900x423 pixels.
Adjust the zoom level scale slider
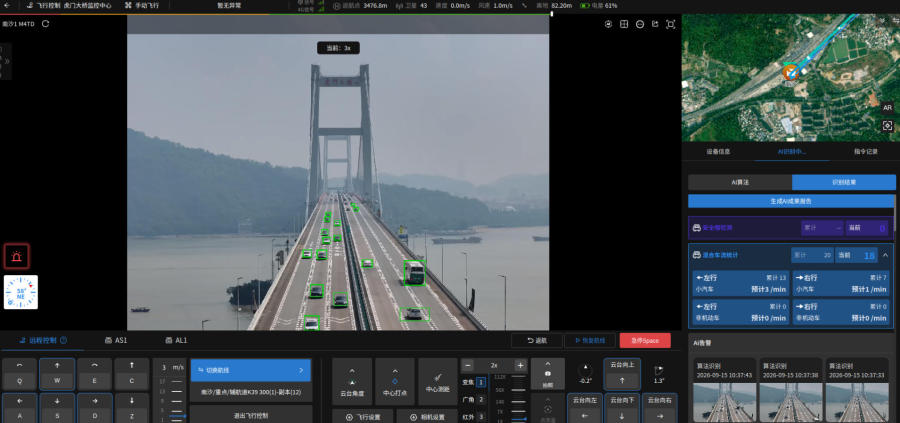[x=519, y=399]
